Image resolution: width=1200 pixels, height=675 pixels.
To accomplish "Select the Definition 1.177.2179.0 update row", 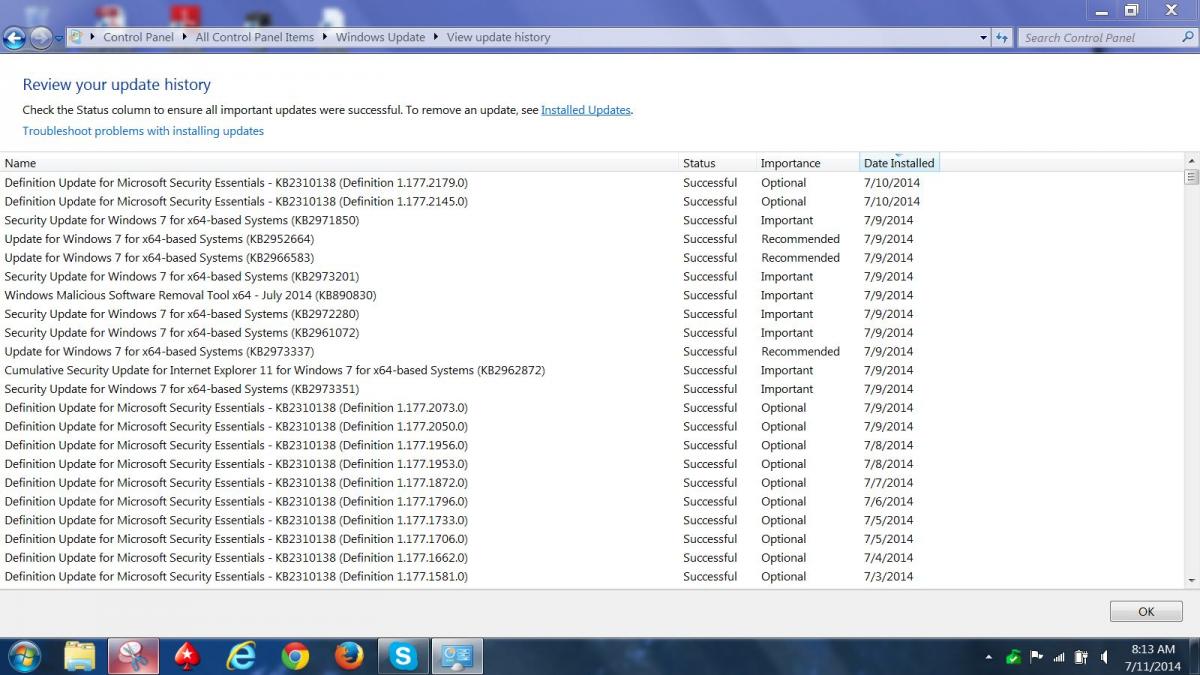I will [x=592, y=183].
